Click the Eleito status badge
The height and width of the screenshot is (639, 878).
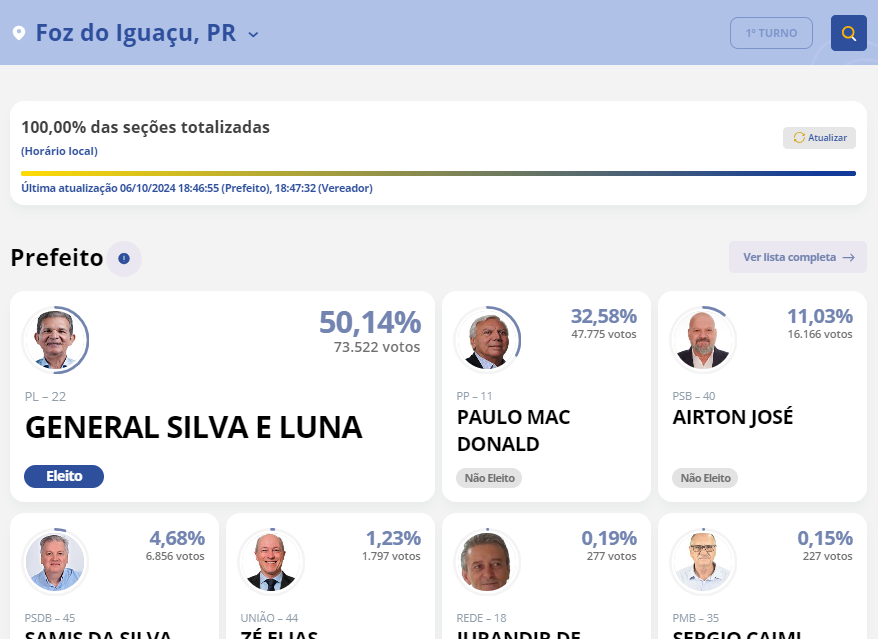(x=64, y=477)
